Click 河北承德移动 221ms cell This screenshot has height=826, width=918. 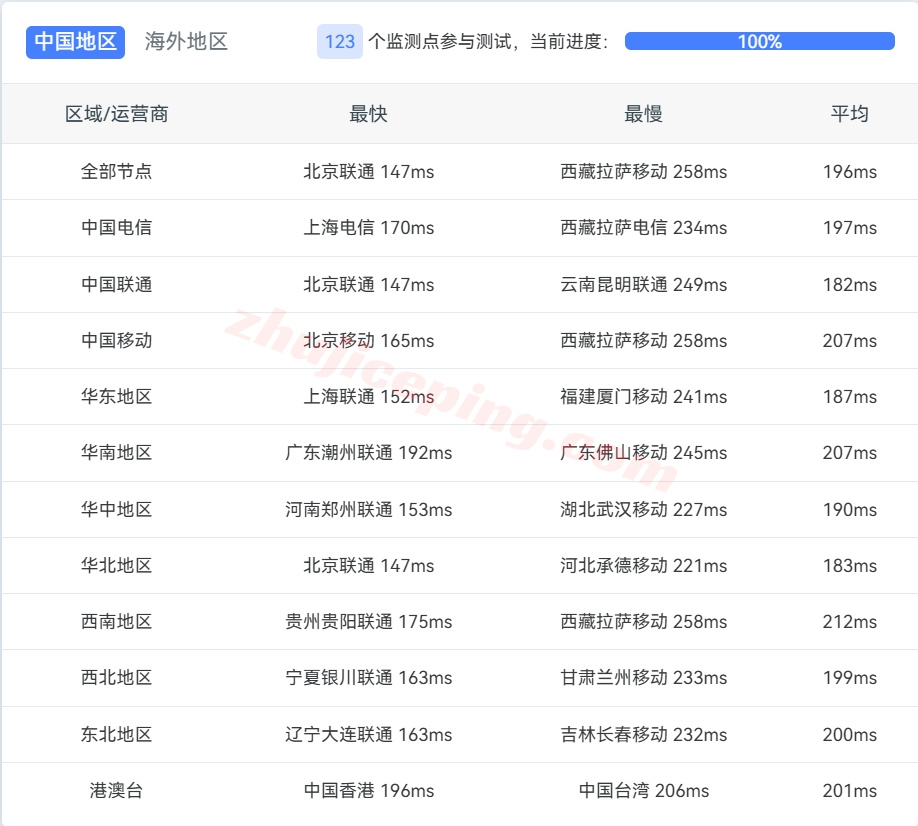point(643,566)
